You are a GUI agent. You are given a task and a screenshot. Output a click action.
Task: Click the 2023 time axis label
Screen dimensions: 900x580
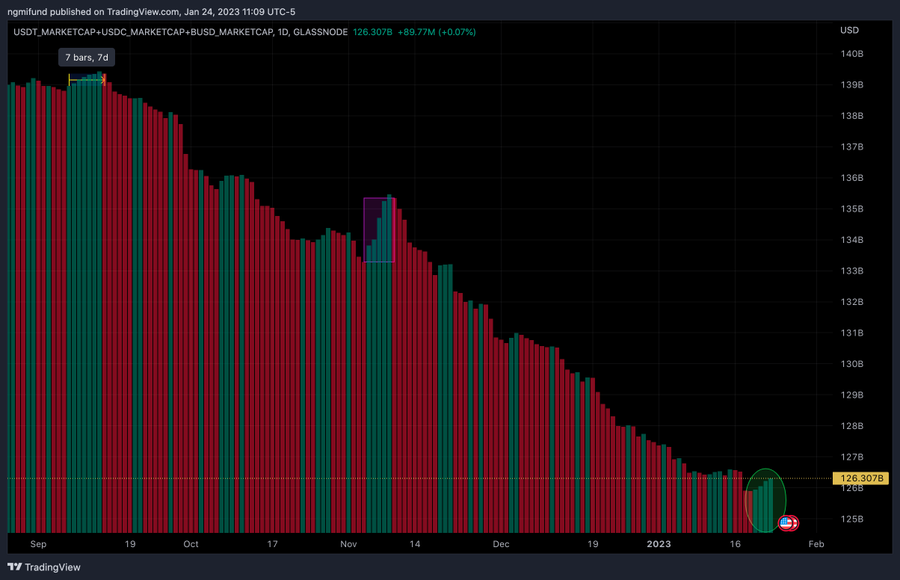659,544
